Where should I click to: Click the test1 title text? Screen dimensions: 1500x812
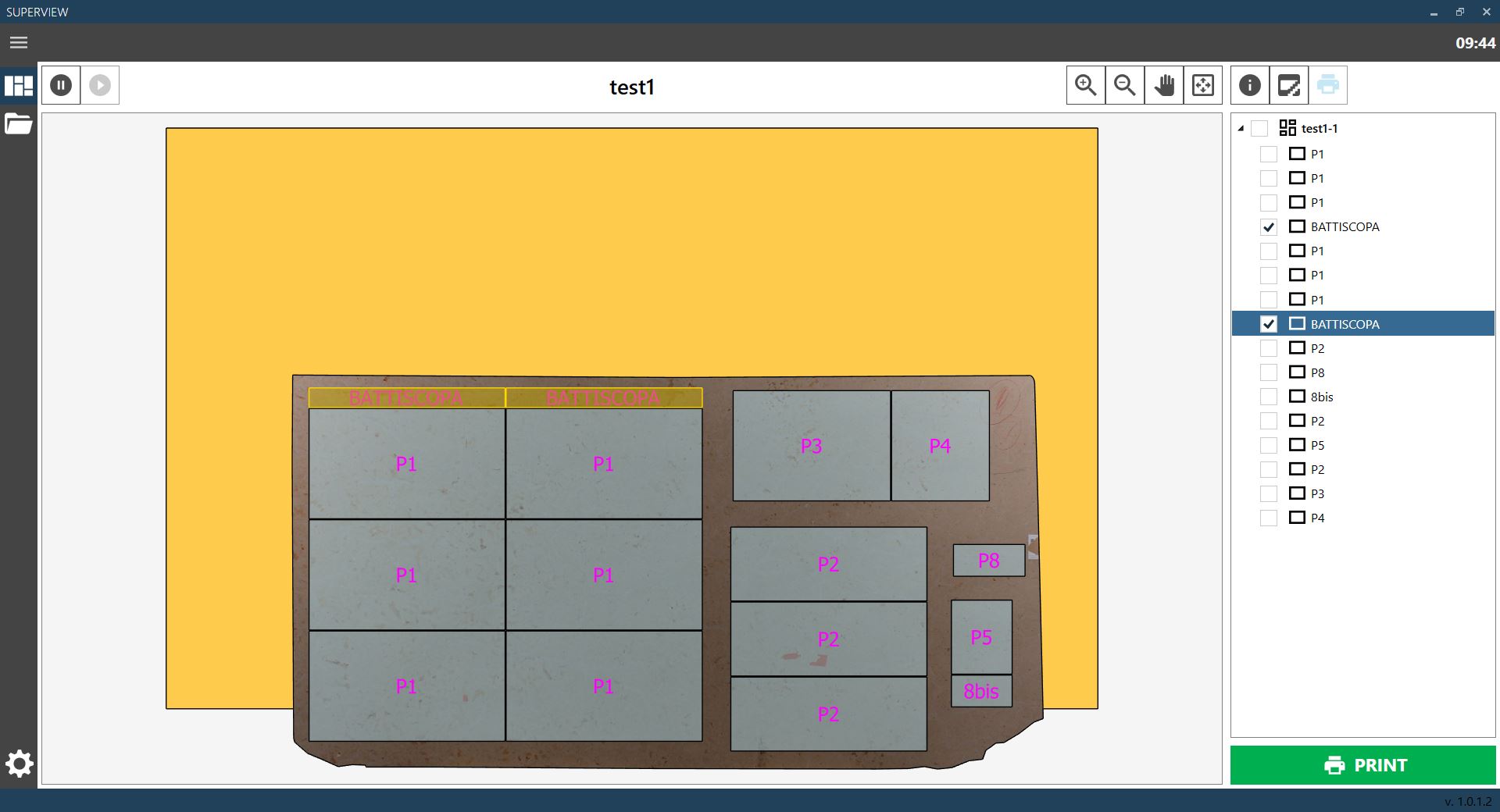(x=632, y=87)
